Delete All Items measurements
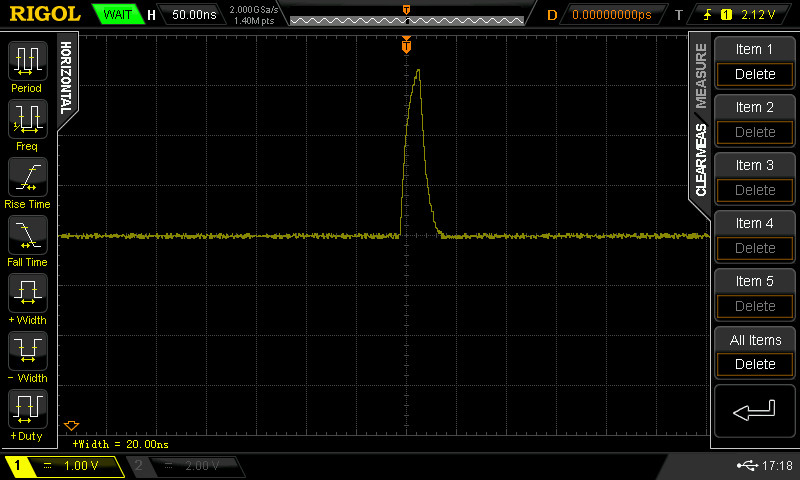This screenshot has height=480, width=800. 754,364
